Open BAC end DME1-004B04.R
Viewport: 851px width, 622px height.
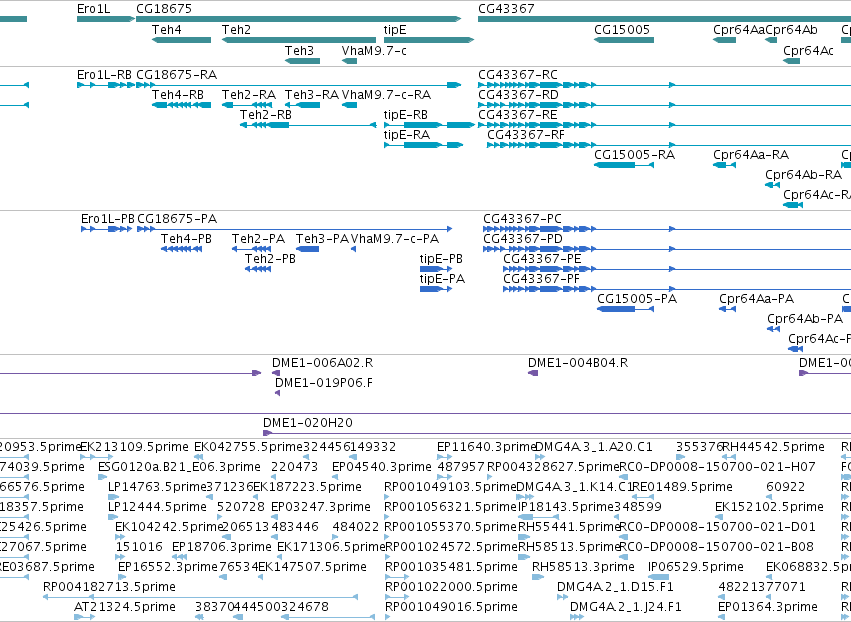[x=578, y=363]
